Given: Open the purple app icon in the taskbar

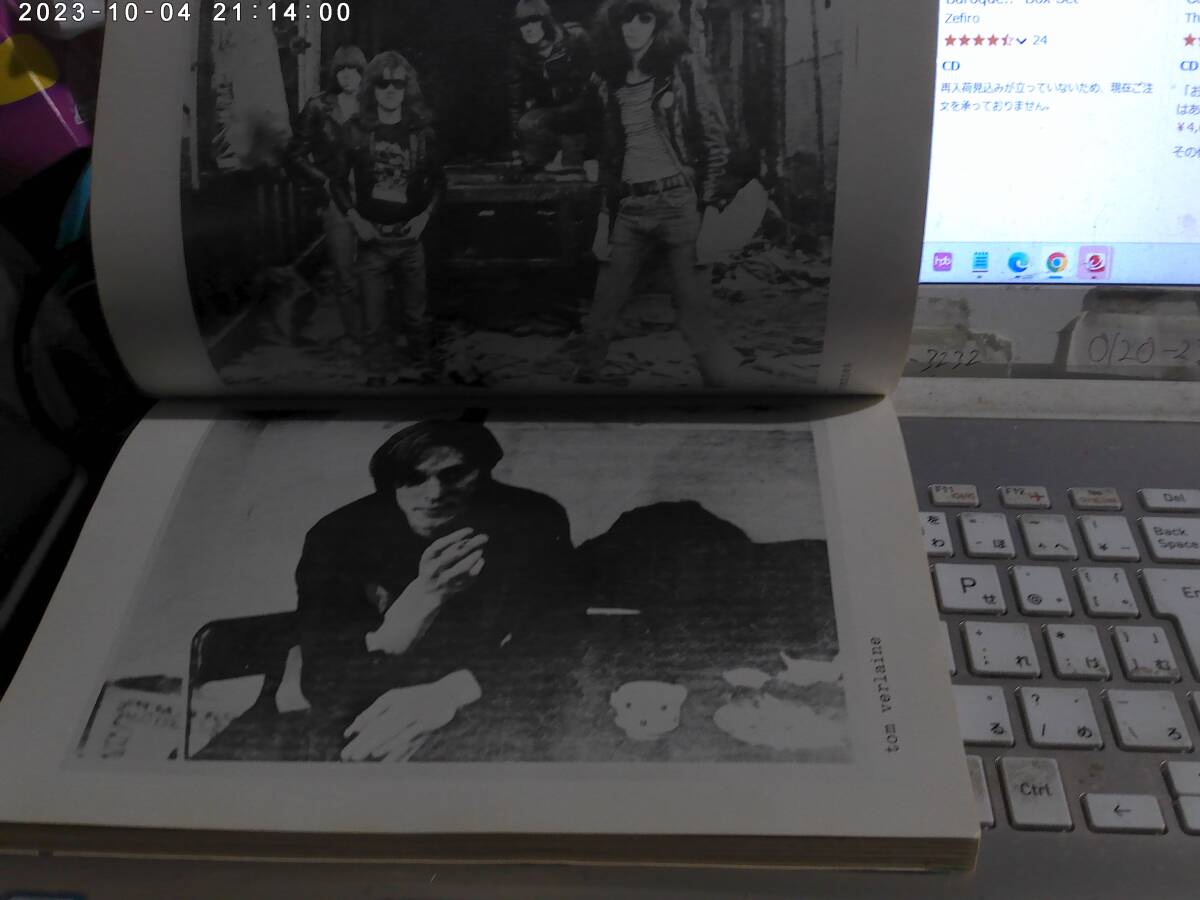Looking at the screenshot, I should click(942, 262).
